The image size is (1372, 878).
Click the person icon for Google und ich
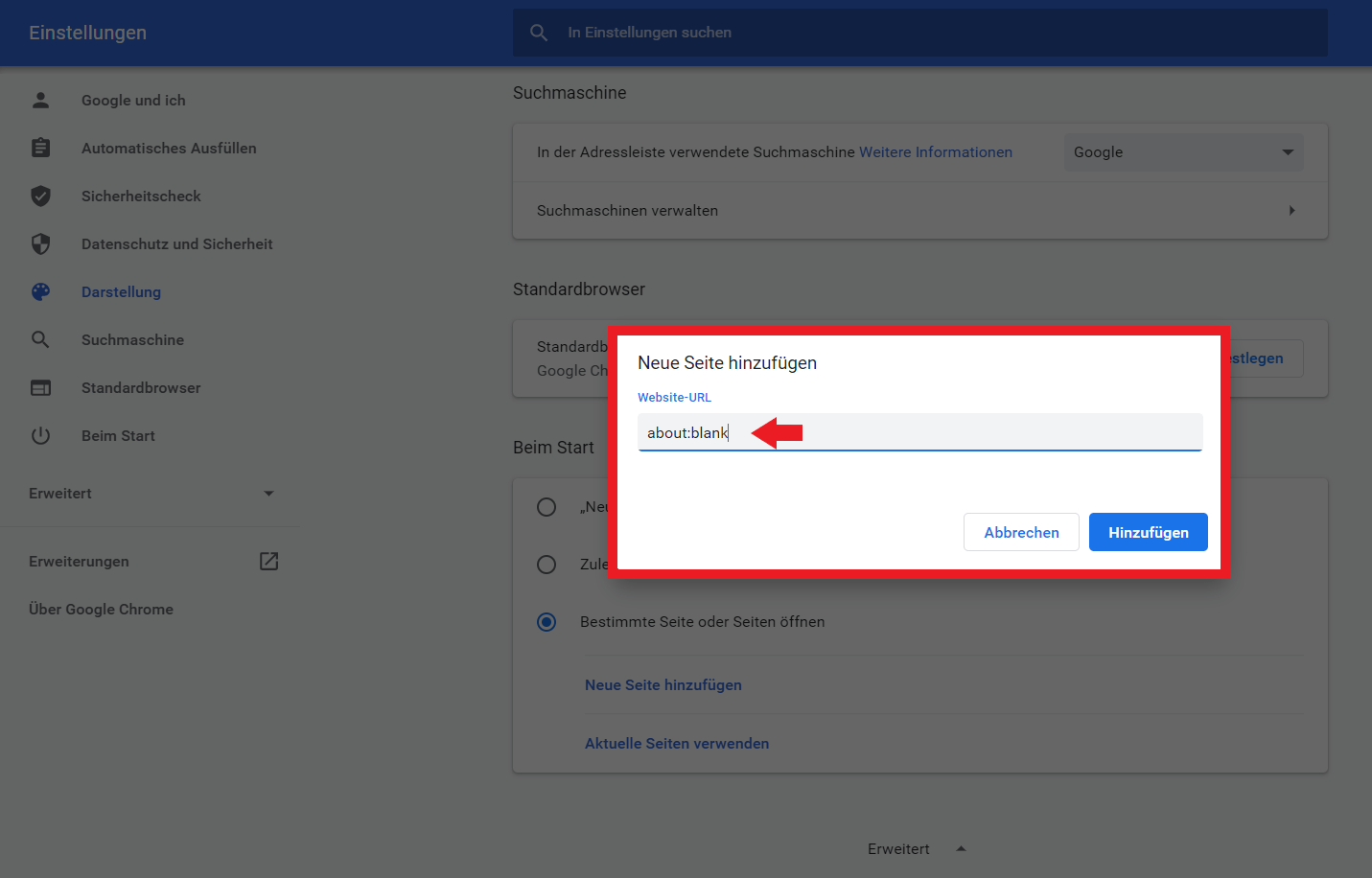click(x=40, y=100)
